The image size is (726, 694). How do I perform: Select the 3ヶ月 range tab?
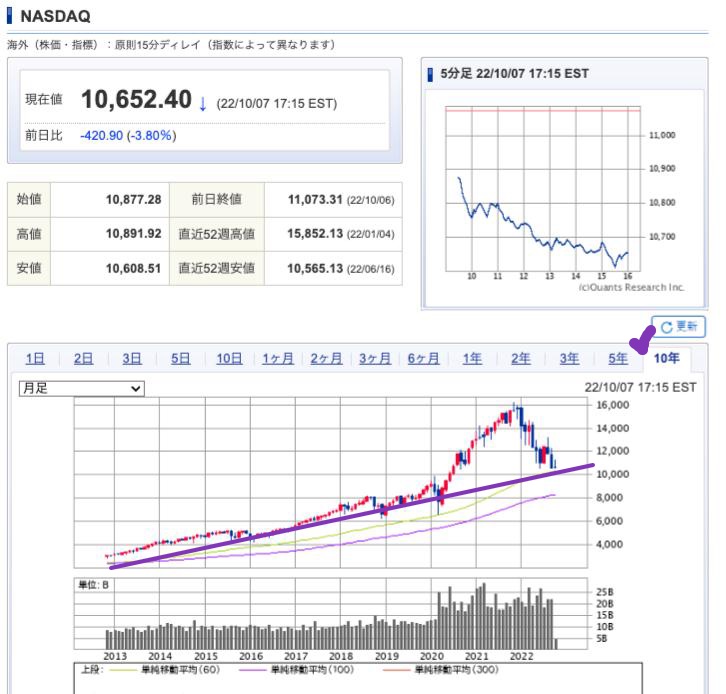point(375,358)
